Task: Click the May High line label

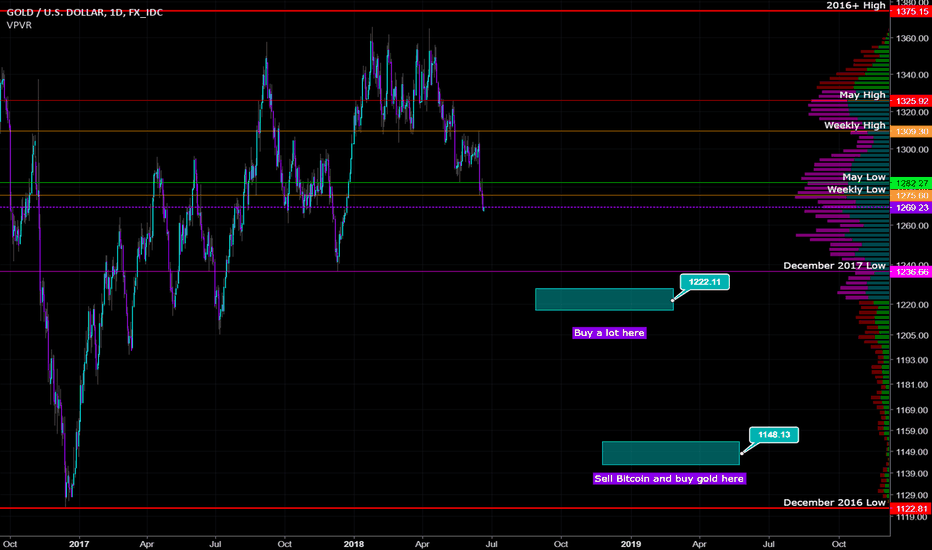Action: 862,95
